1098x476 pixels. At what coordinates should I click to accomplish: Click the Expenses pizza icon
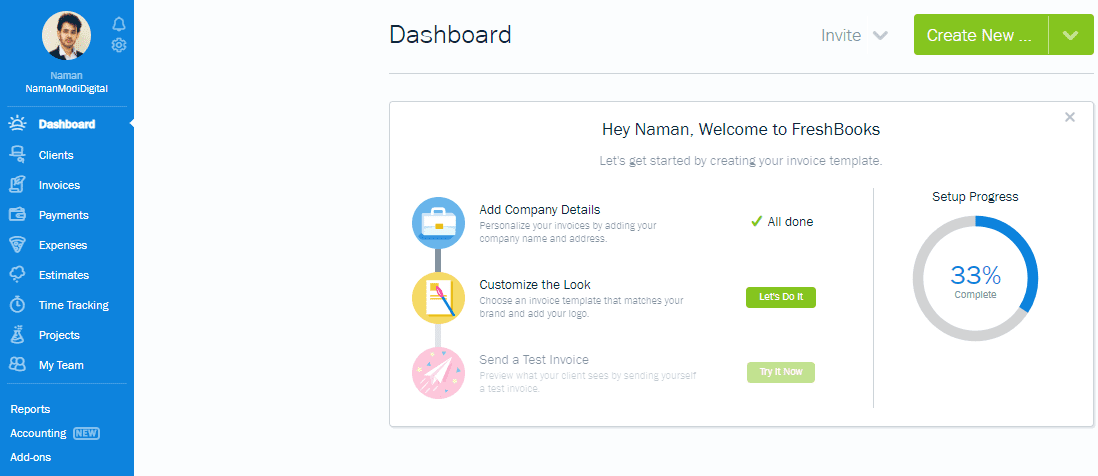tap(17, 245)
